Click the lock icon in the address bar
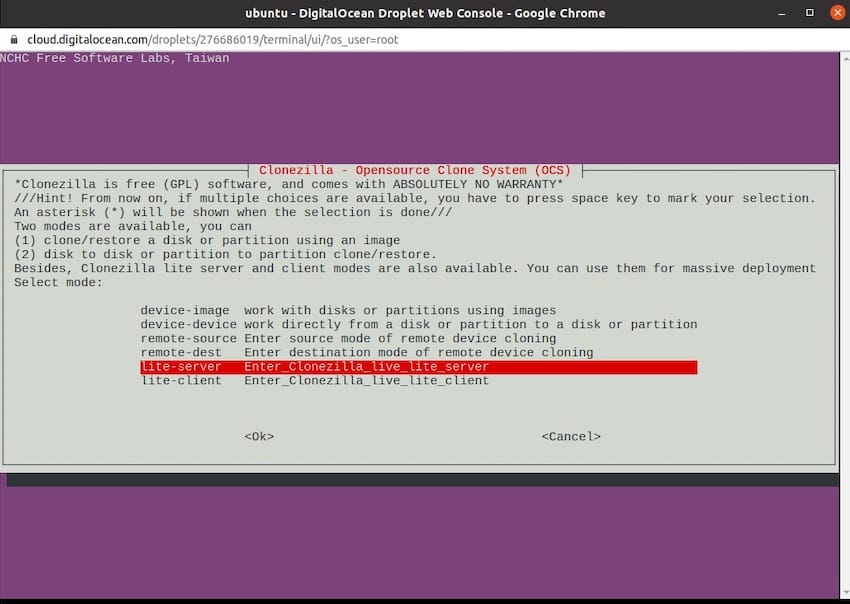Viewport: 850px width, 604px height. pyautogui.click(x=14, y=40)
